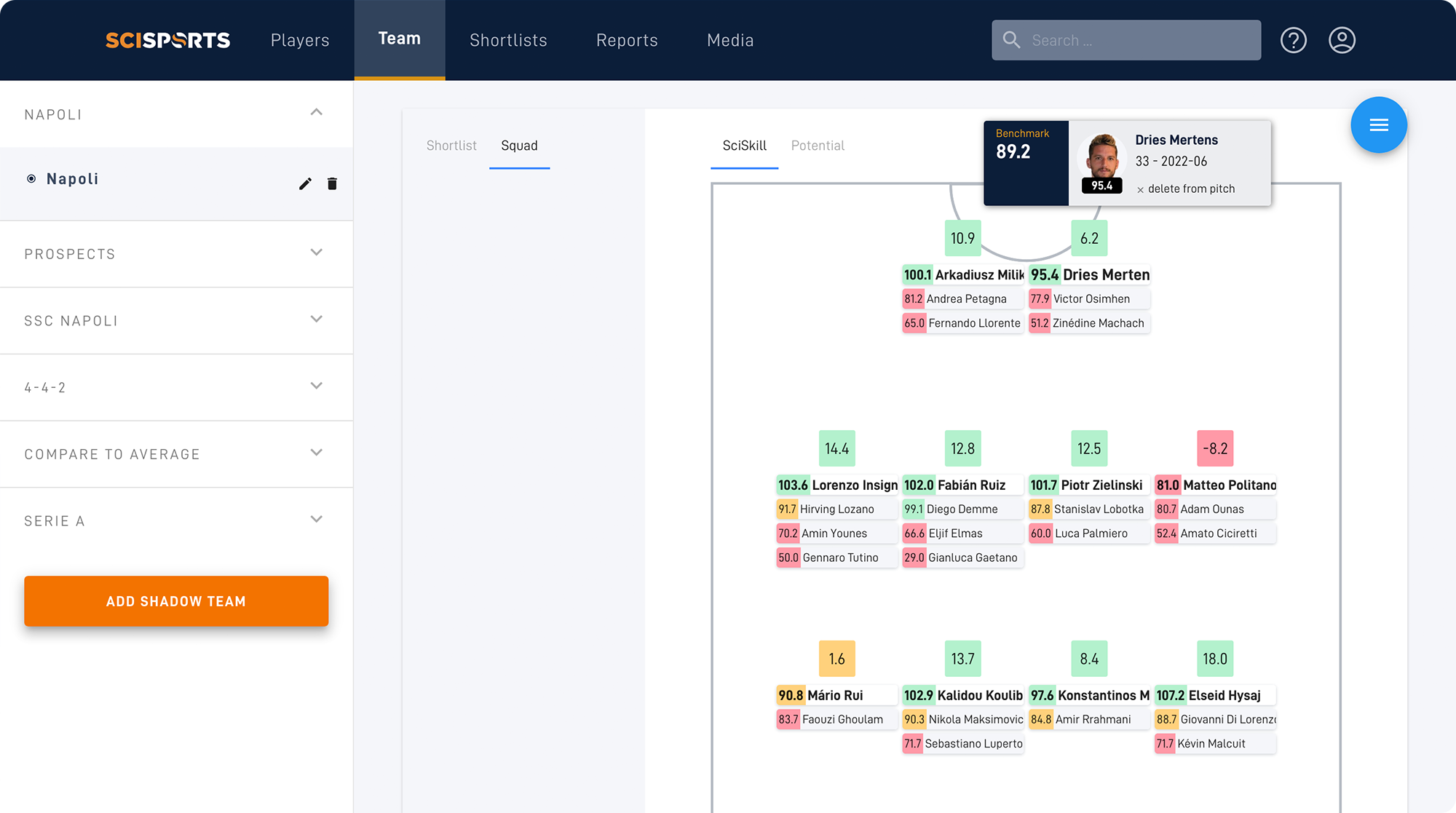The image size is (1456, 813).
Task: Select Lorenzo Insigne starter entry
Action: [837, 485]
